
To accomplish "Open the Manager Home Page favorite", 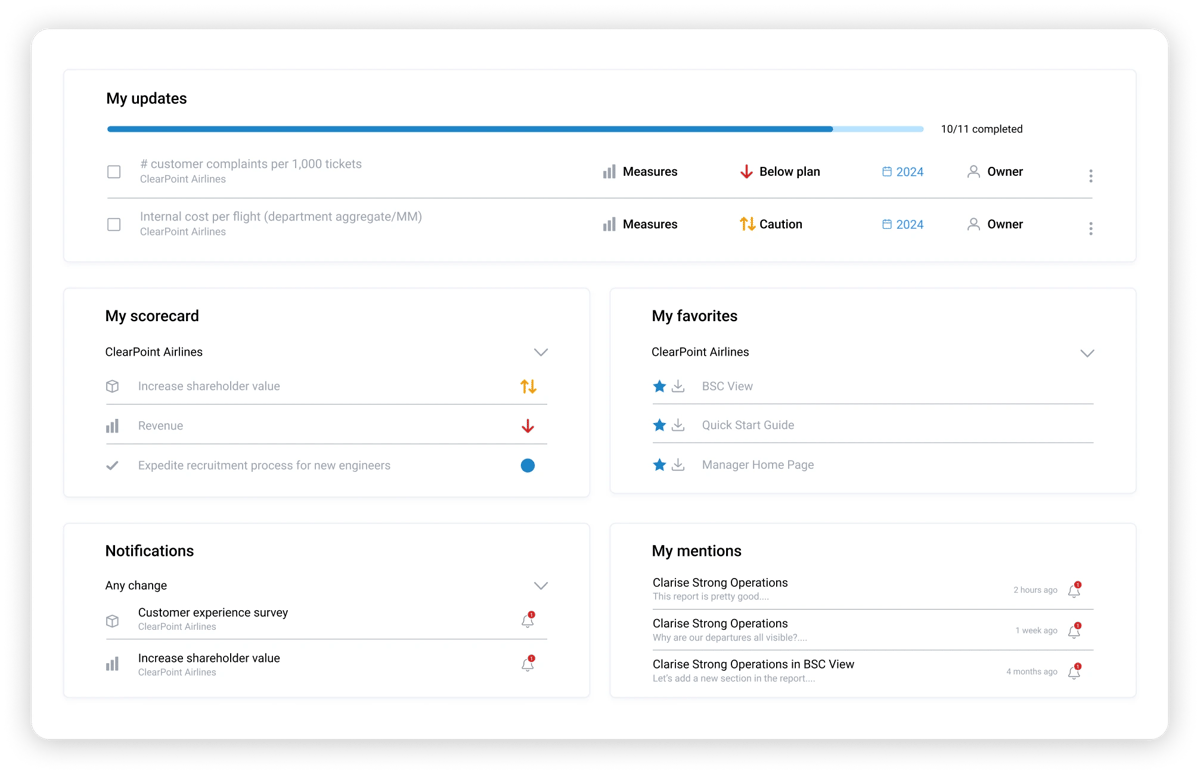I will coord(758,465).
